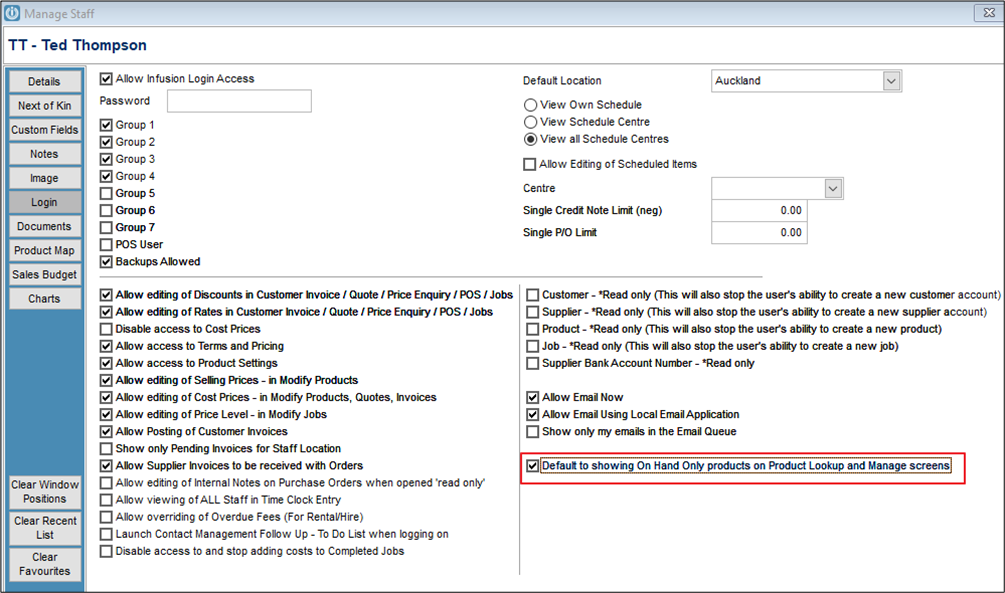Switch to the Sales Budget tab
Viewport: 1005px width, 593px height.
point(44,274)
